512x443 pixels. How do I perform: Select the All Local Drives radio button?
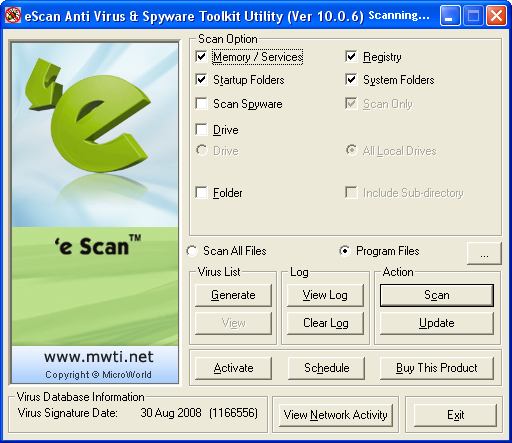(x=351, y=150)
